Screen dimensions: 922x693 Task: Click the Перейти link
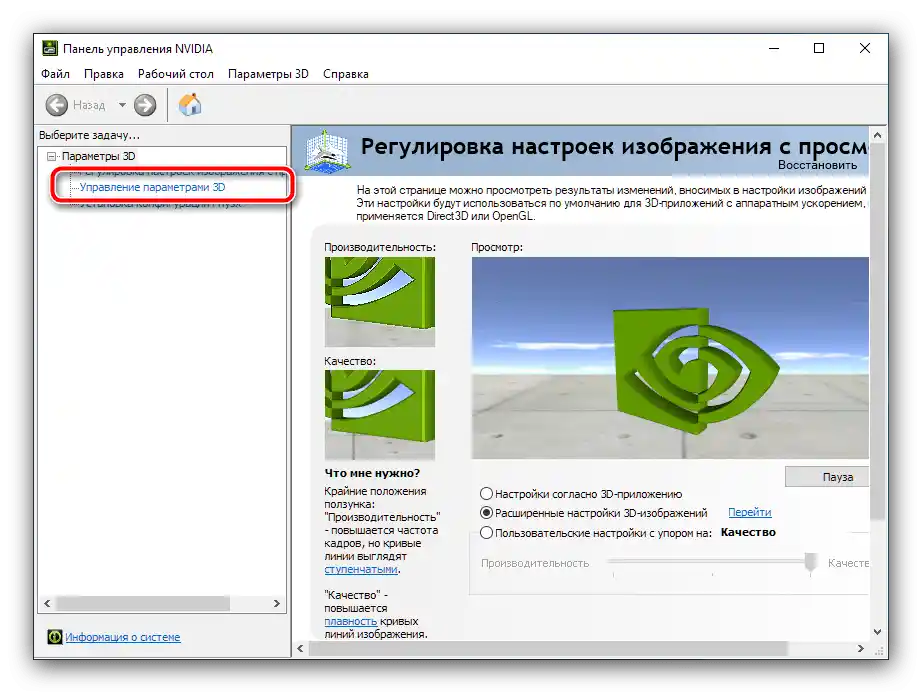750,513
